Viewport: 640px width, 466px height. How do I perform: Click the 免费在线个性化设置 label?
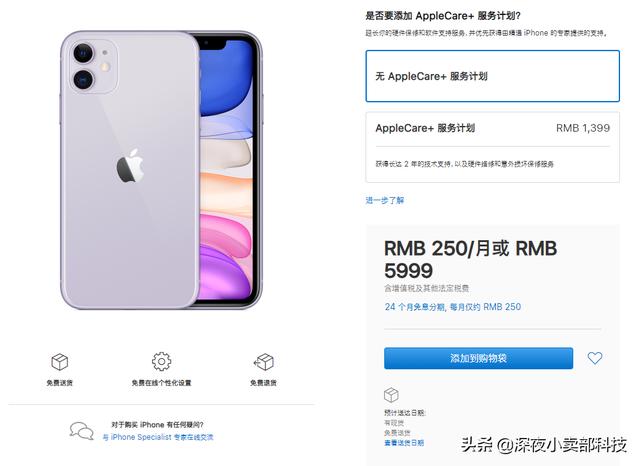[x=162, y=383]
